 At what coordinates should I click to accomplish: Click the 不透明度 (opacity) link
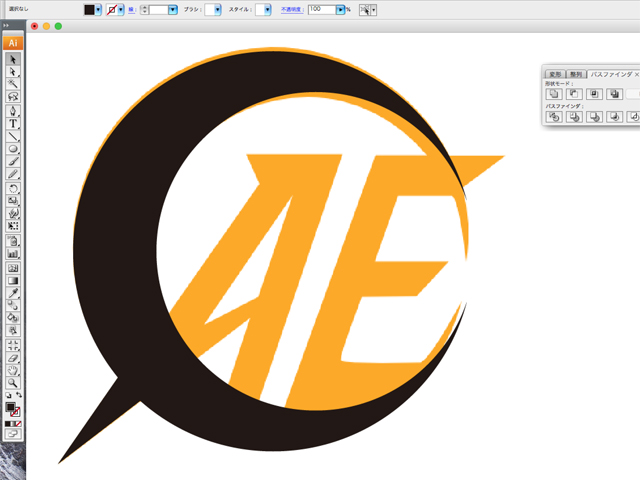(x=292, y=9)
